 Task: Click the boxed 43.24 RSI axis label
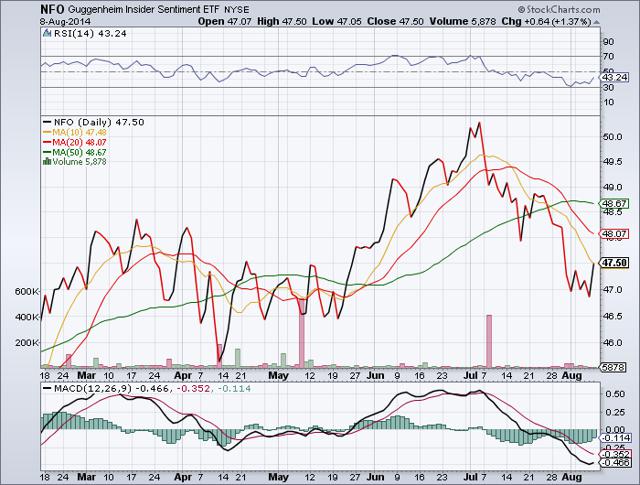pos(615,78)
